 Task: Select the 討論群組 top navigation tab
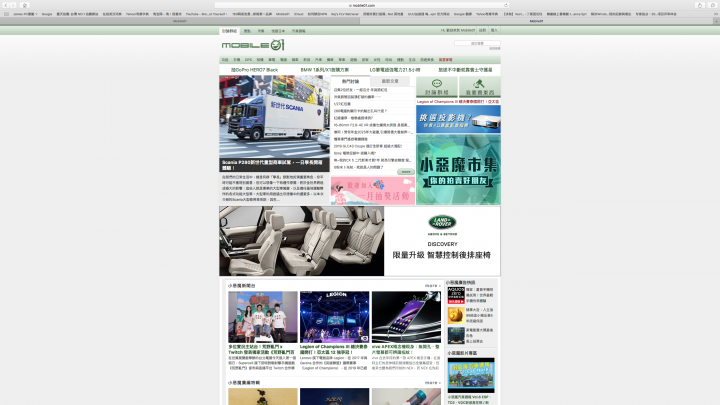tap(229, 31)
